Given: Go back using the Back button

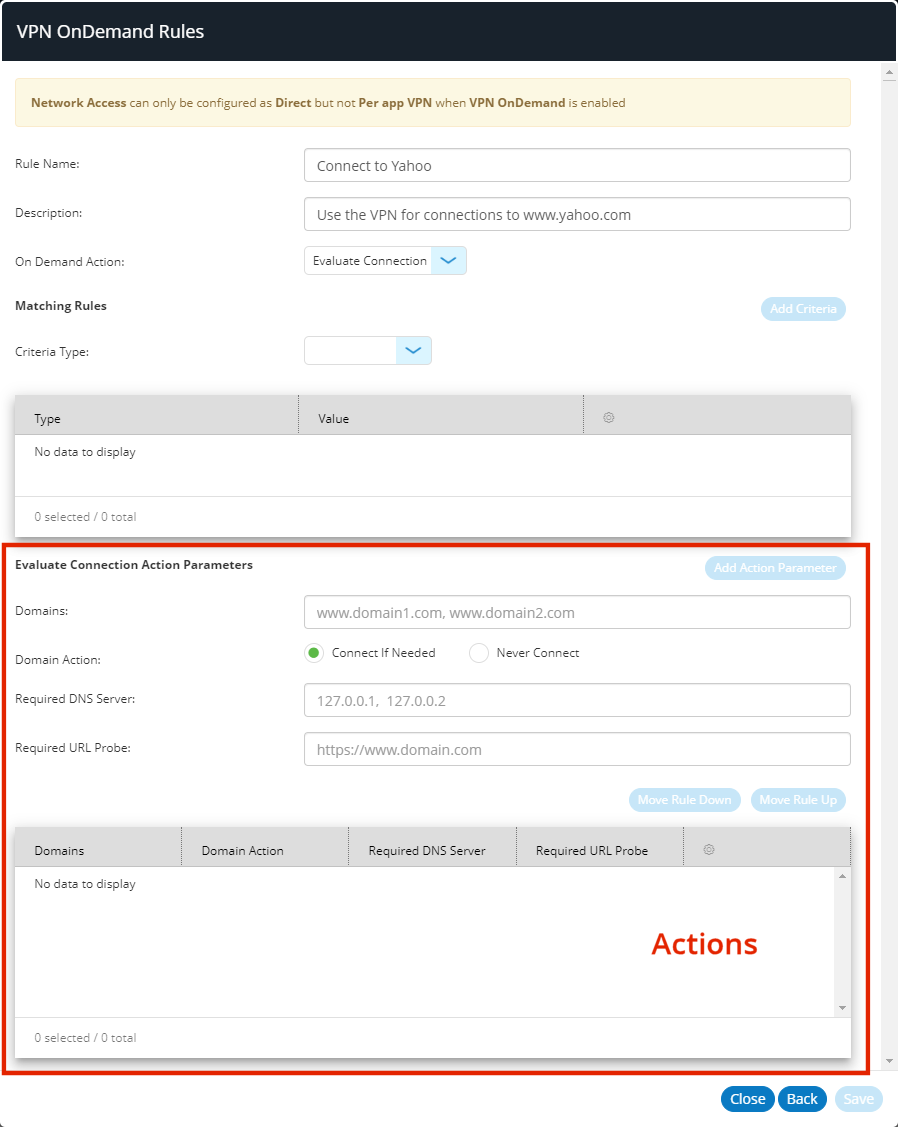Looking at the screenshot, I should click(x=802, y=1099).
